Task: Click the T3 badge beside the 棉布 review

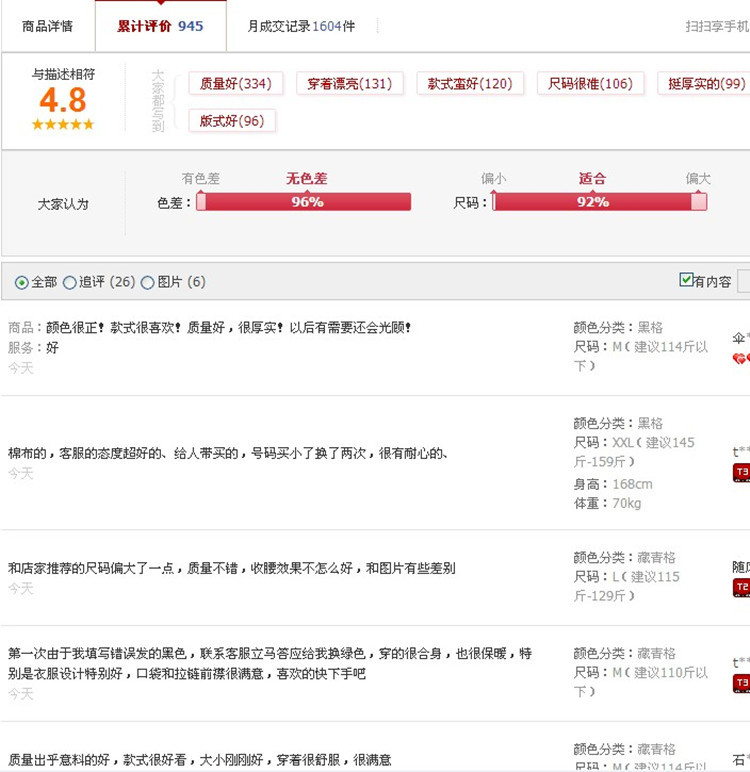Action: click(x=741, y=472)
